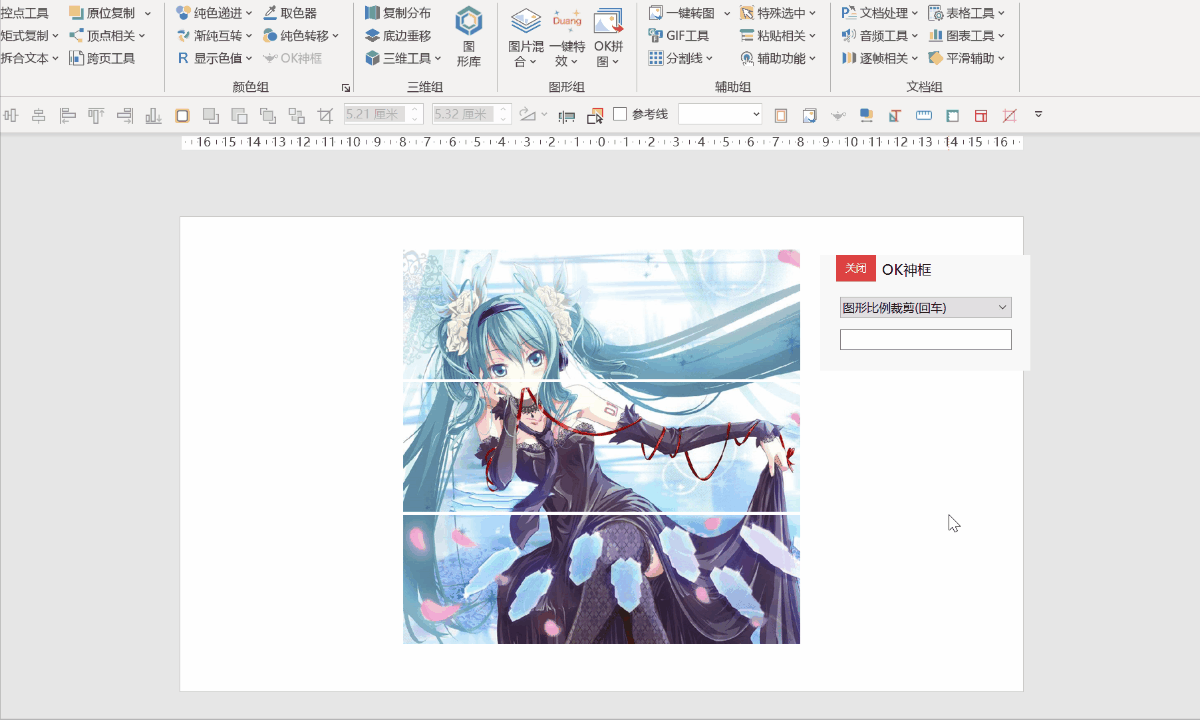Open the 辅助功能 menu
1200x720 pixels.
click(x=778, y=58)
